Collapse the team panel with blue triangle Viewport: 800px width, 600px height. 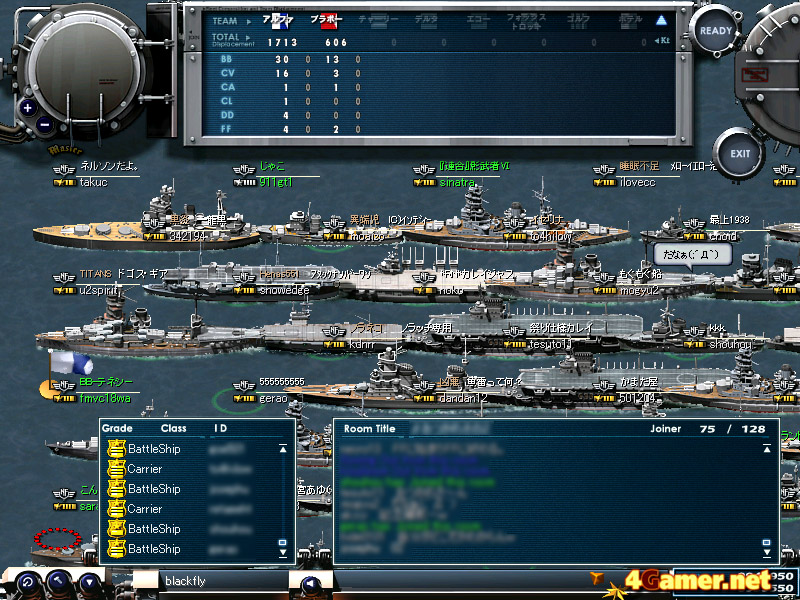point(661,20)
